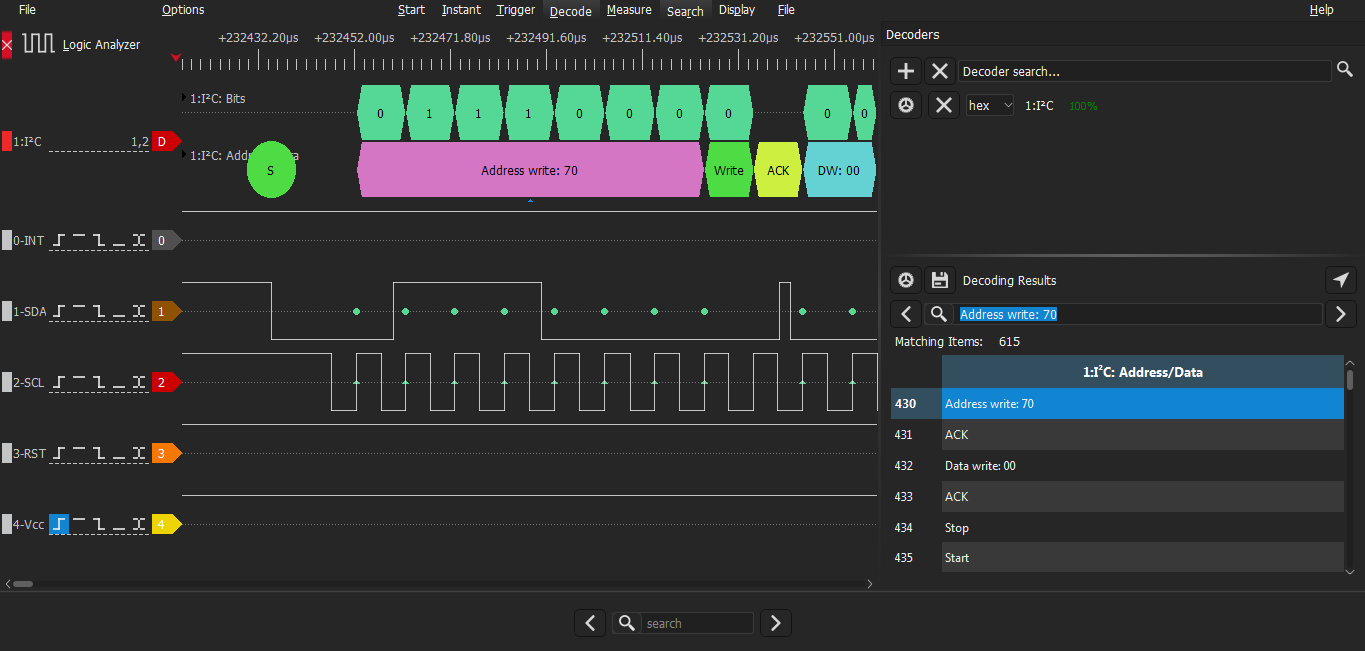Expand the 1:I²C Address/Data row triangle

click(x=184, y=155)
